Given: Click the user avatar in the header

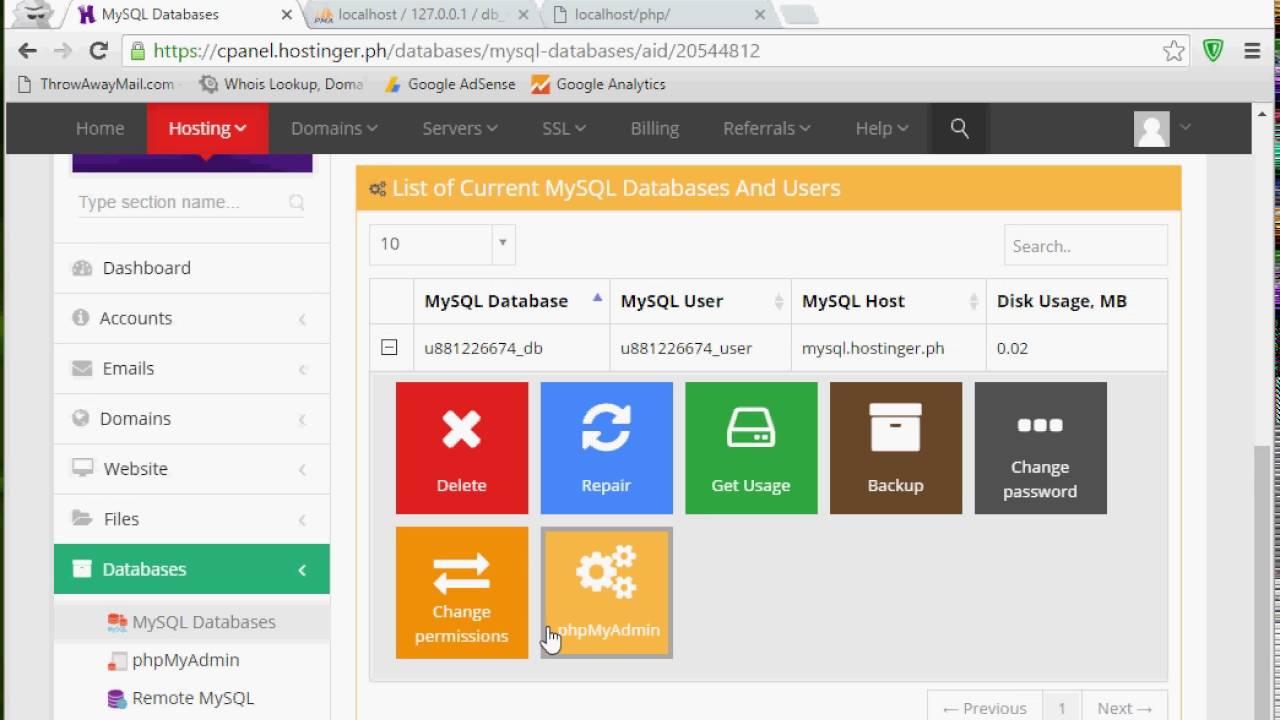Looking at the screenshot, I should tap(1152, 129).
